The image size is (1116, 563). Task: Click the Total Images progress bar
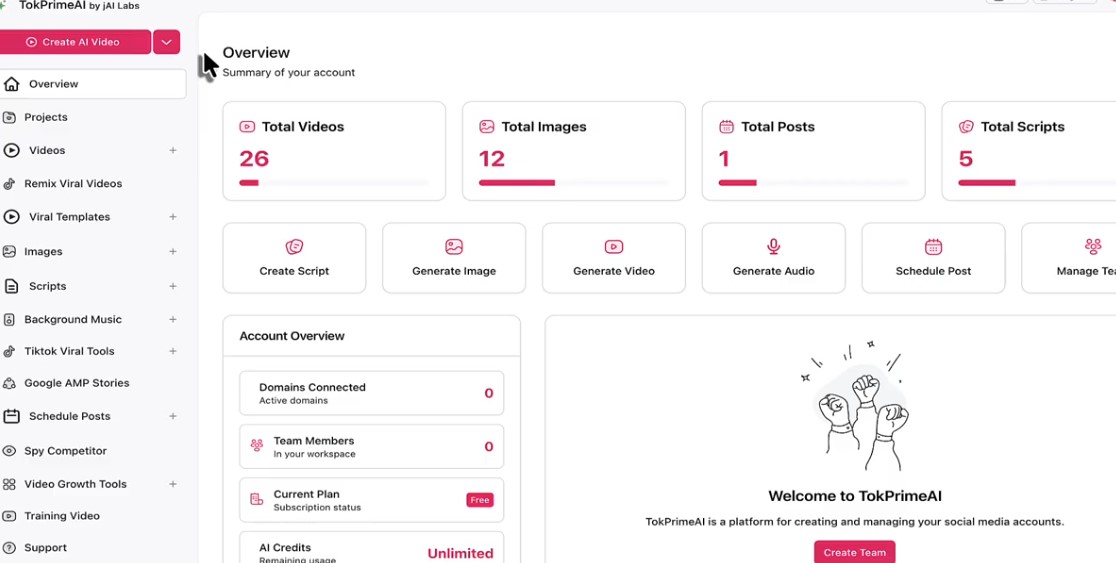point(574,183)
